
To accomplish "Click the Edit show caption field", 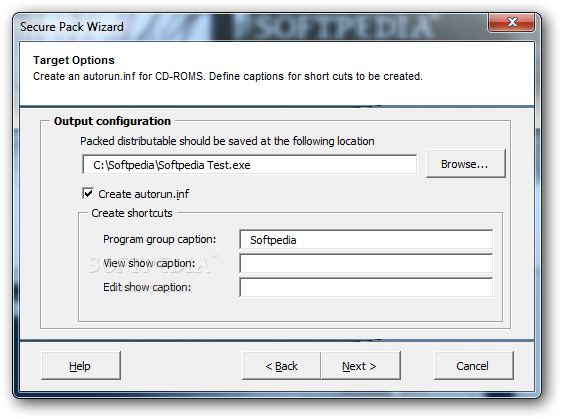I will [x=366, y=287].
